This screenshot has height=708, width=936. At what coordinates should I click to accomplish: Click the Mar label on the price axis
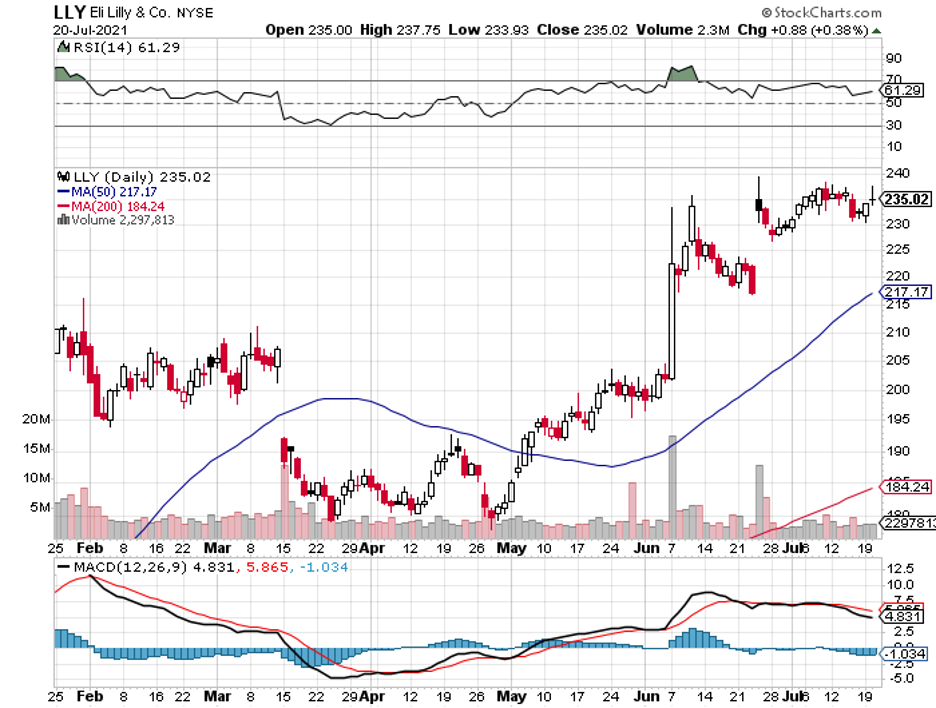[x=217, y=548]
